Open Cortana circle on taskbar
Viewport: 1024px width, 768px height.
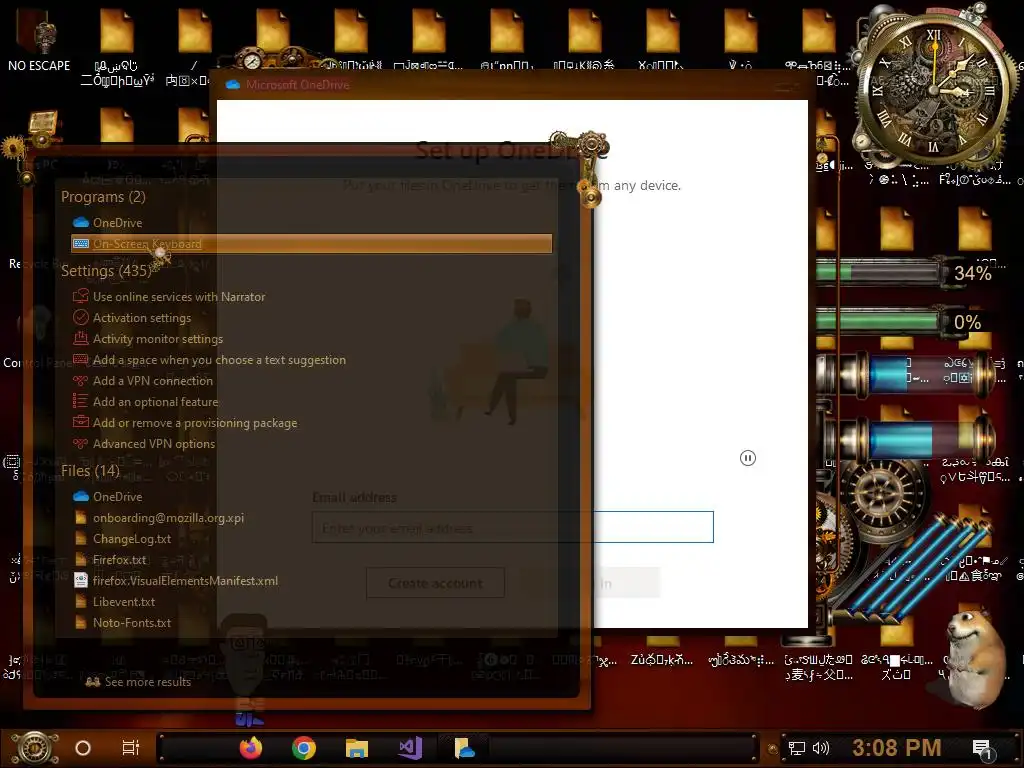83,748
